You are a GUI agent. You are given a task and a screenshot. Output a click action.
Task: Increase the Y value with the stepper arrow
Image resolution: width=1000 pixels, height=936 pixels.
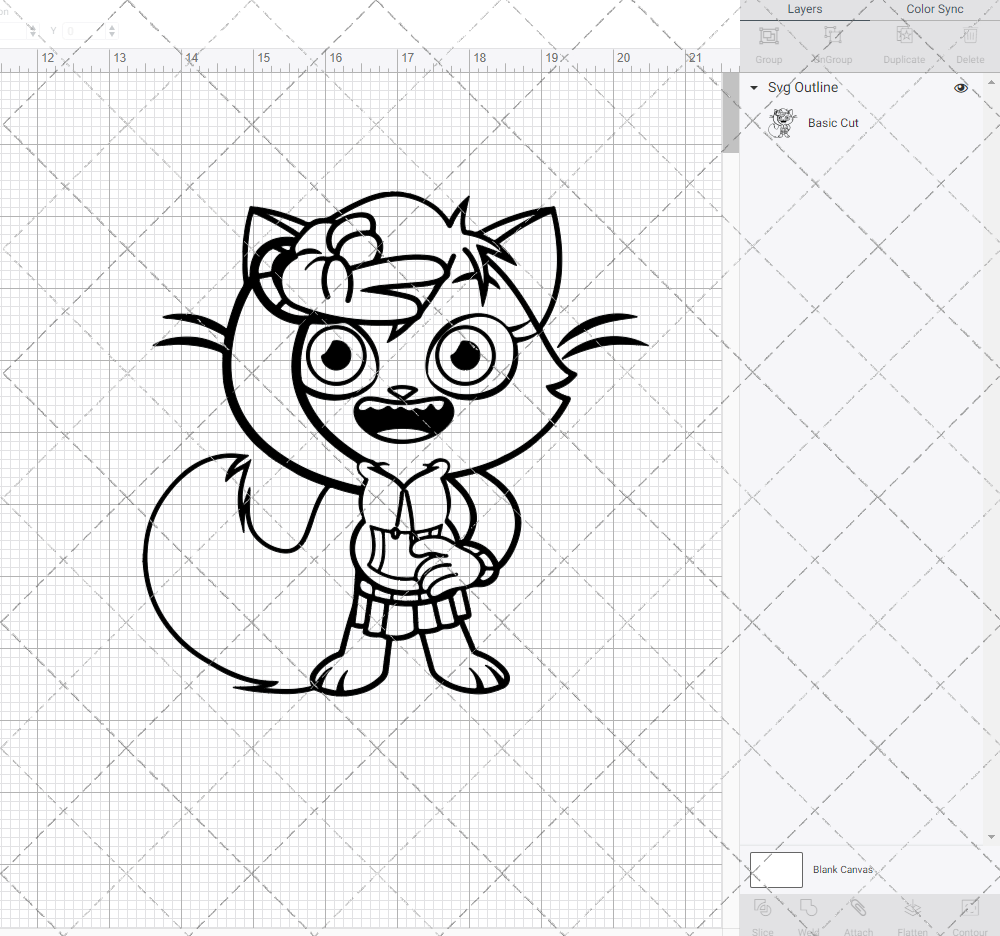coord(110,27)
